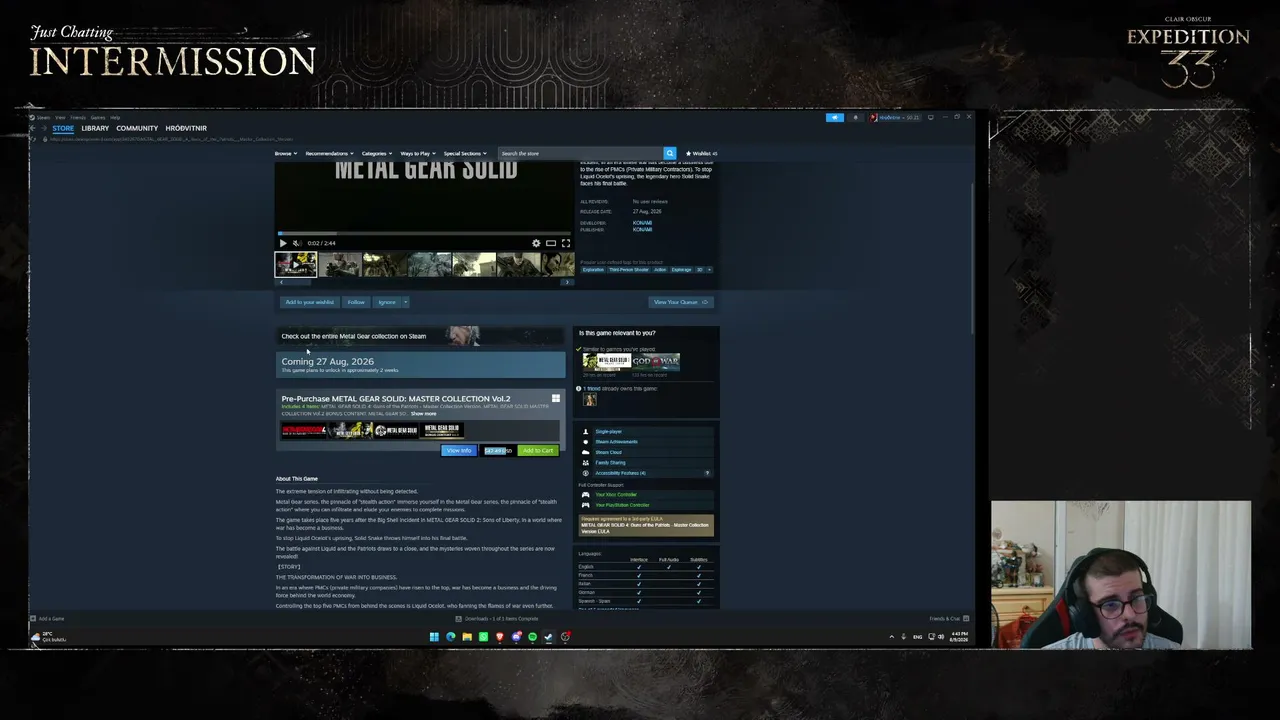Open the account wallet dropdown
This screenshot has width=1280, height=720.
click(894, 117)
